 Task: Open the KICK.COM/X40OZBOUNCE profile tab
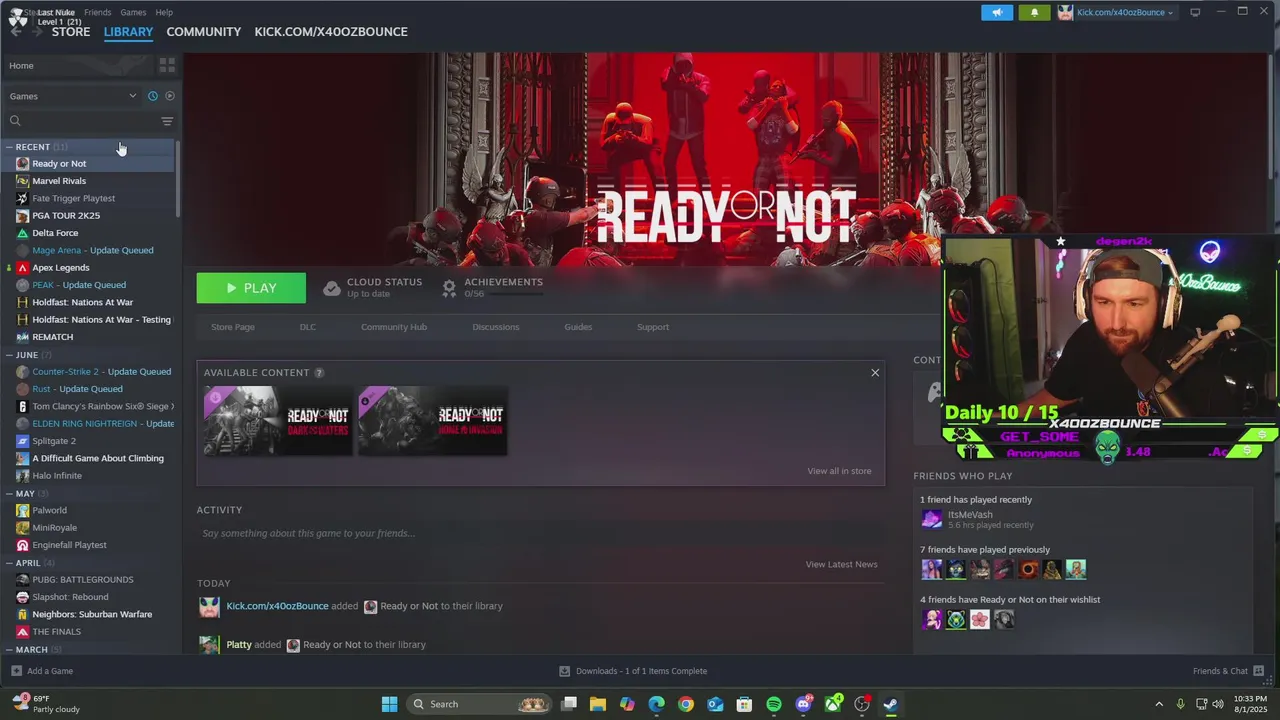click(x=331, y=32)
